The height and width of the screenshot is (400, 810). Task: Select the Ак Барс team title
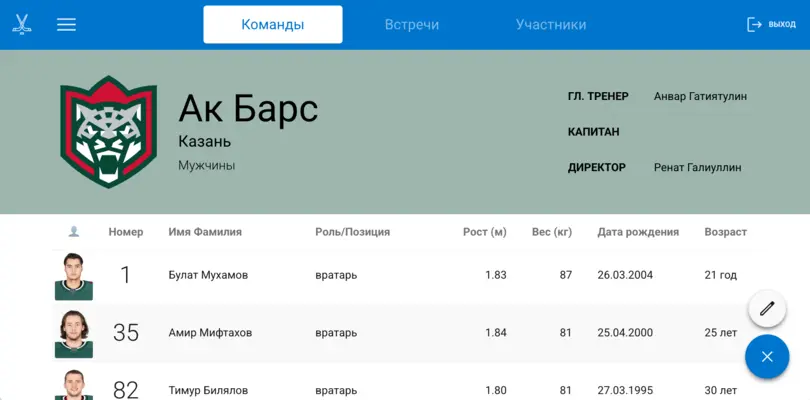click(x=248, y=109)
